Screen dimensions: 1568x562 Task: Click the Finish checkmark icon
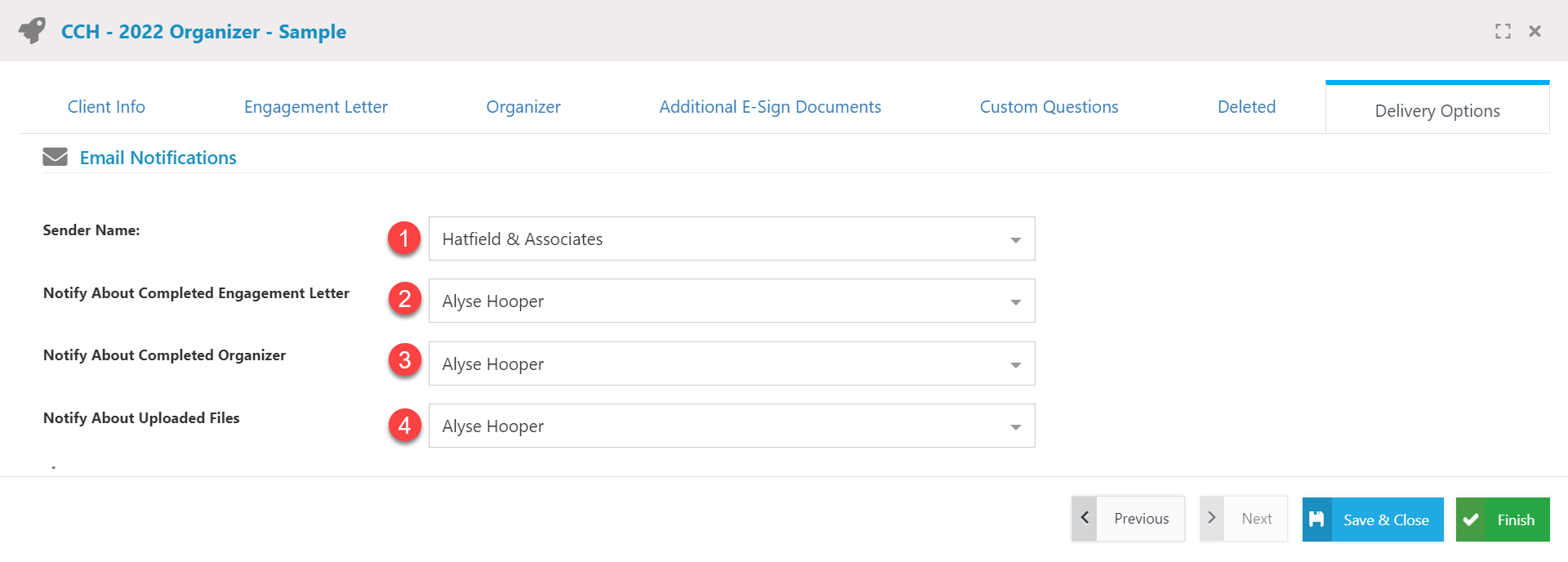point(1471,520)
